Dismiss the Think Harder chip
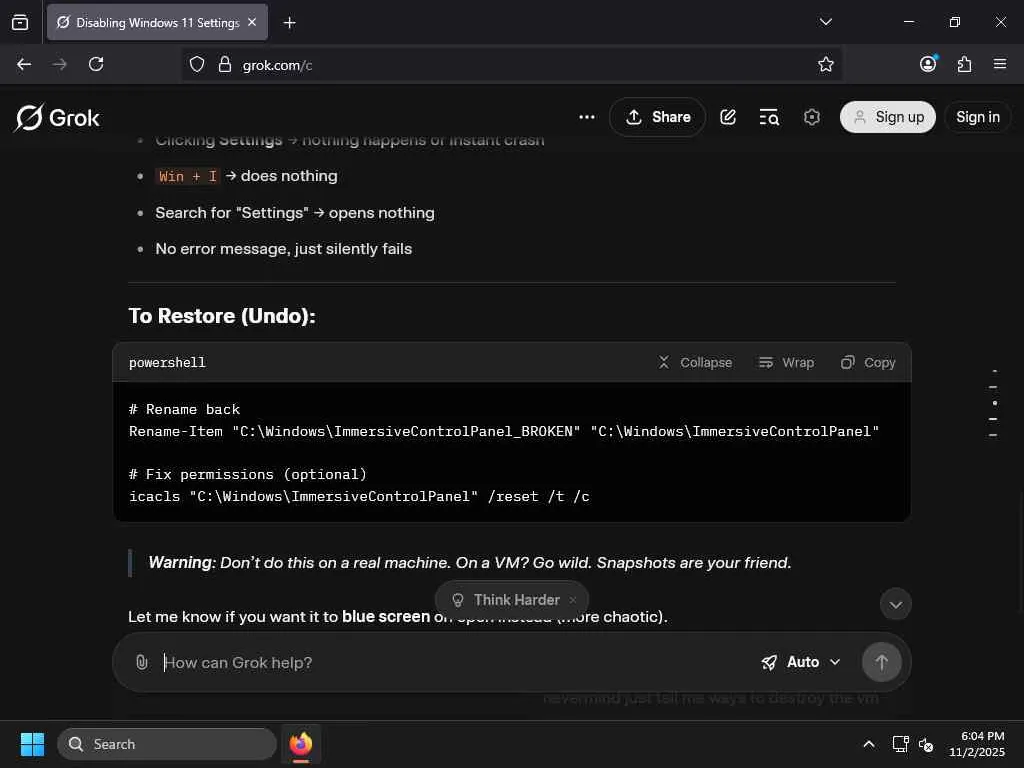Viewport: 1024px width, 768px height. point(573,600)
